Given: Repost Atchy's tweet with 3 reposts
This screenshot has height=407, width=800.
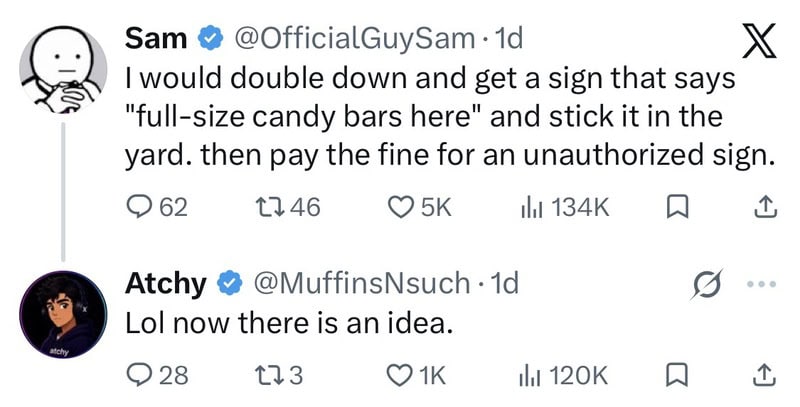Looking at the screenshot, I should (x=279, y=376).
